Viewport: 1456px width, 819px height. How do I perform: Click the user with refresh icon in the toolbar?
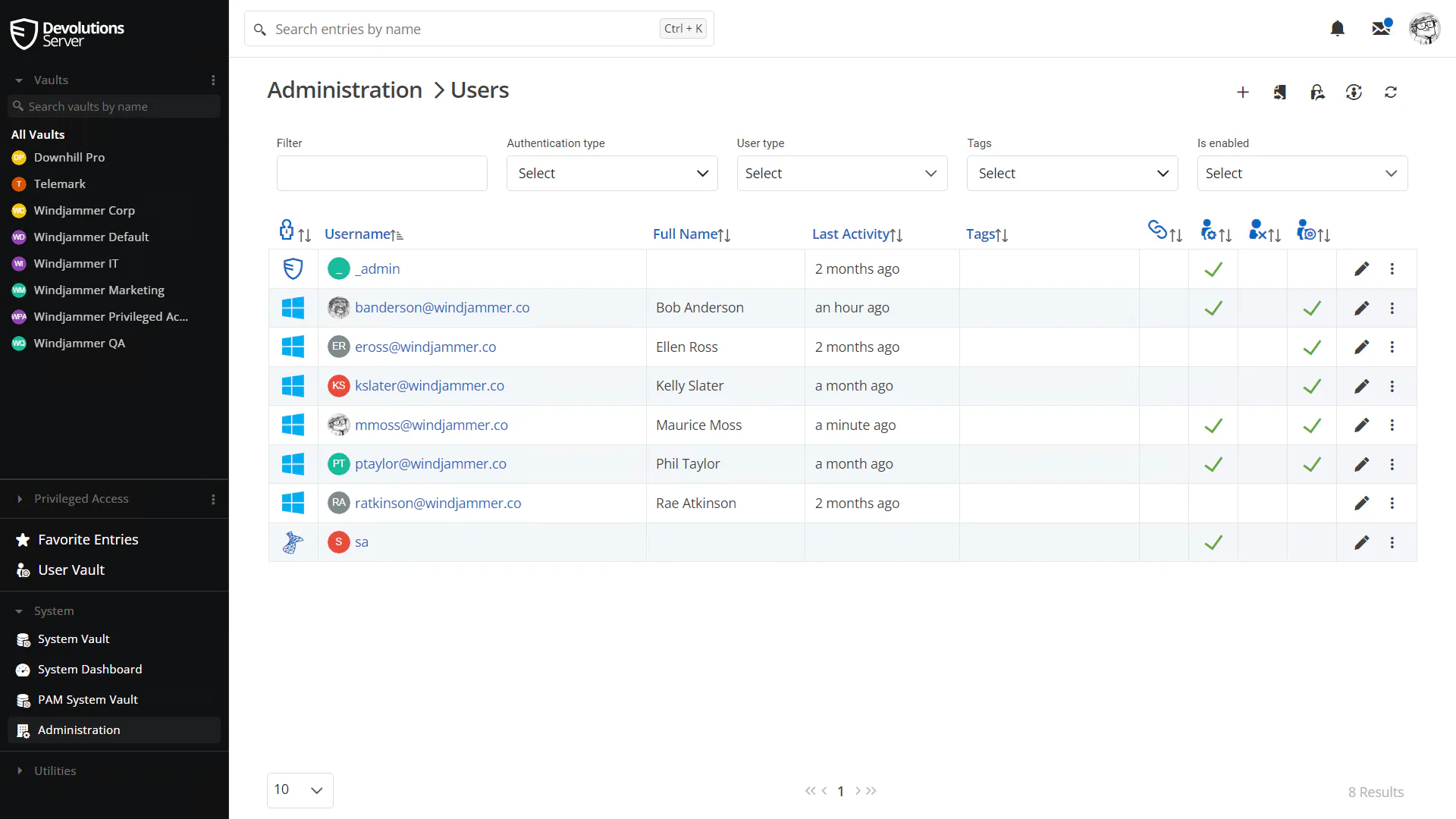coord(1354,93)
